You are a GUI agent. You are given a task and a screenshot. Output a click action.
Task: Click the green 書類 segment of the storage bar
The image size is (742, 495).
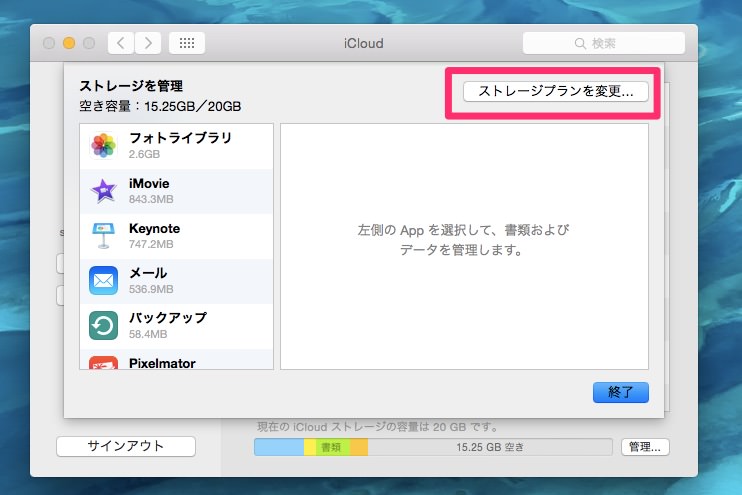333,447
